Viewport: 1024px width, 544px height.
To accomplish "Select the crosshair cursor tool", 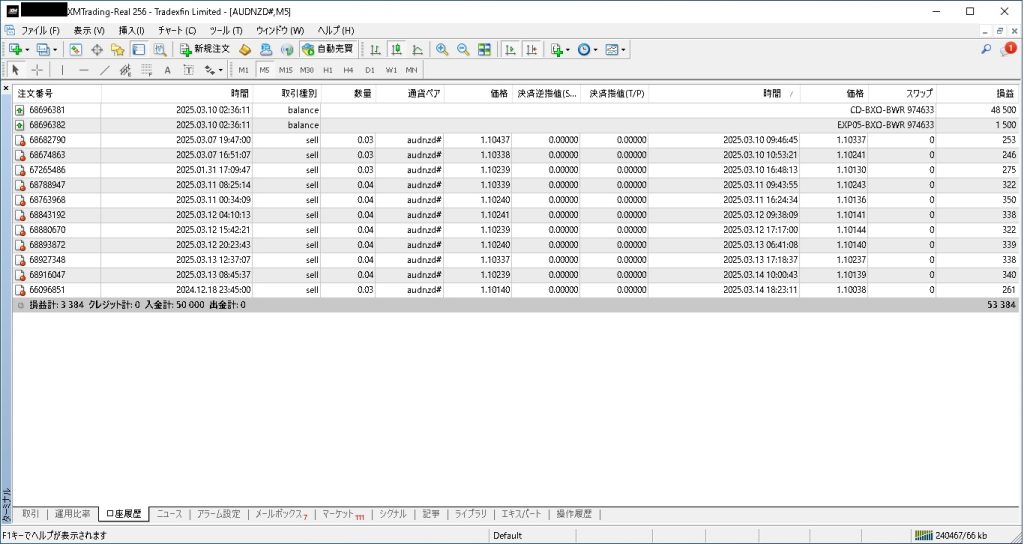I will coord(37,70).
